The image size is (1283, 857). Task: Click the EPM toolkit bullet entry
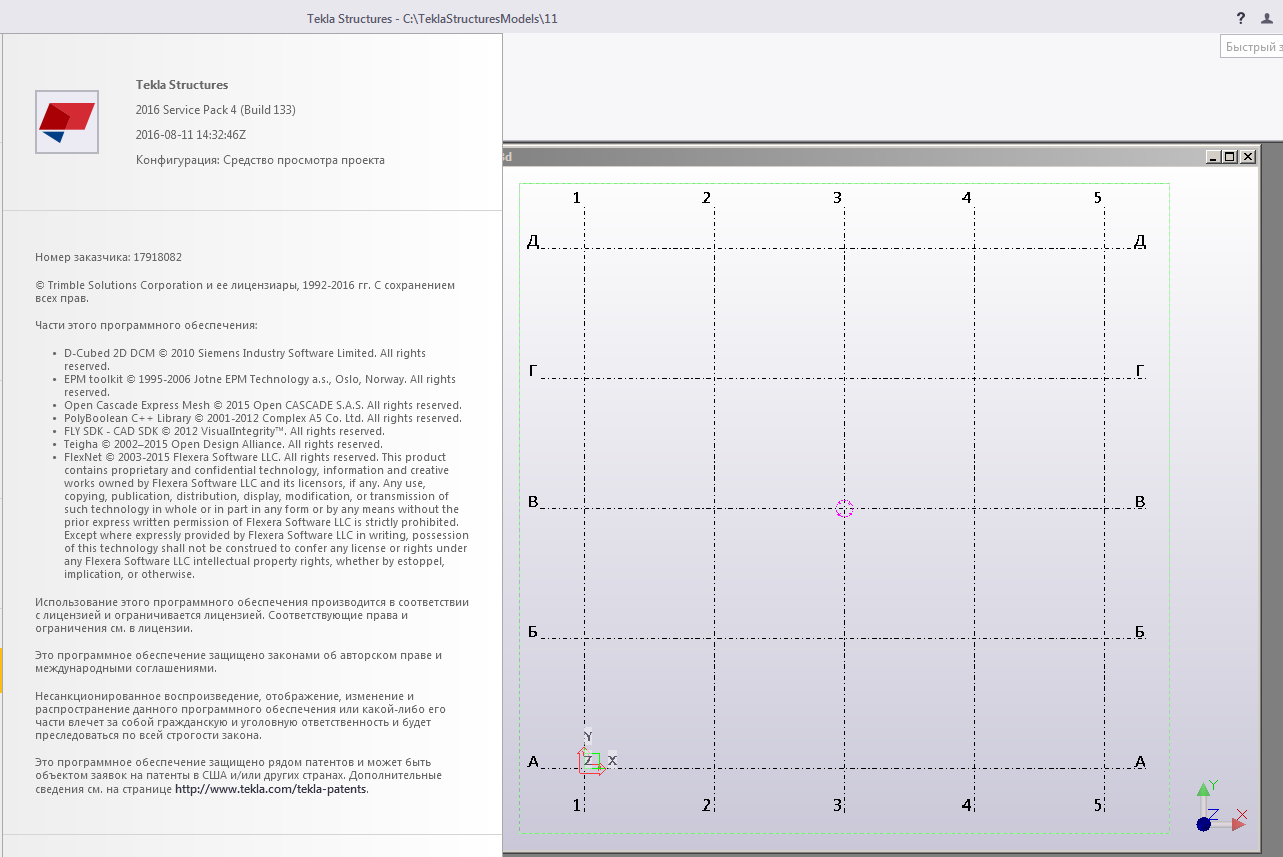tap(260, 386)
